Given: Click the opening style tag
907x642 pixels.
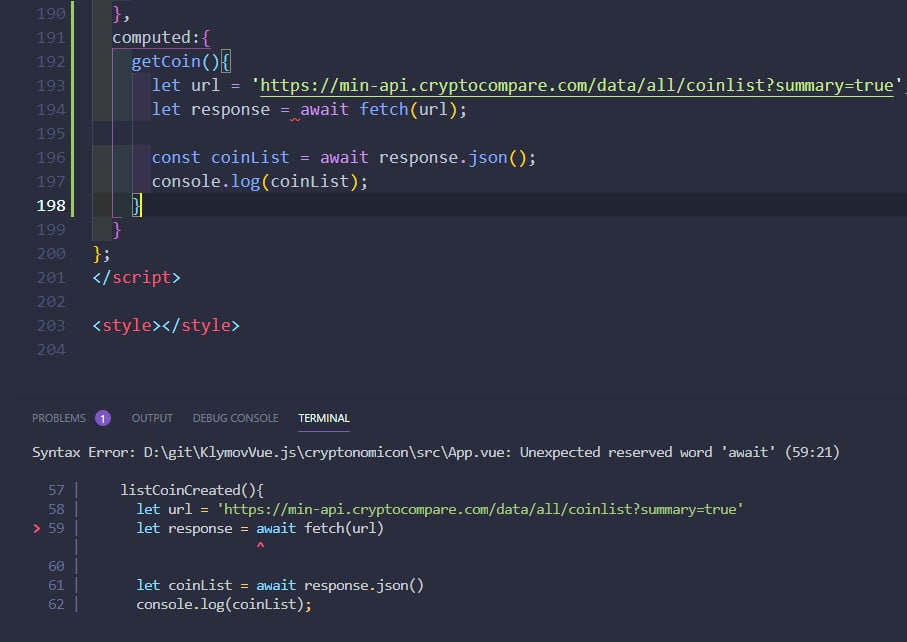Looking at the screenshot, I should coord(127,326).
